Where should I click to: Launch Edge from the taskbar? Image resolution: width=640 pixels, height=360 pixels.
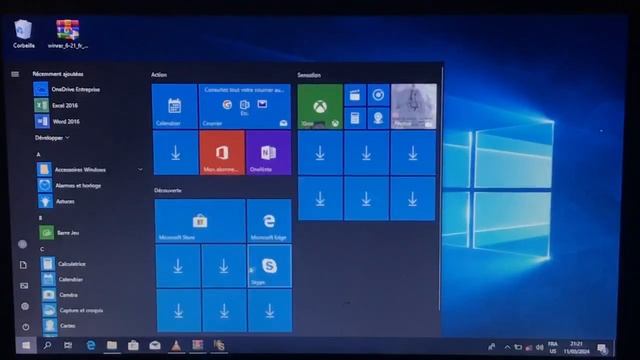click(91, 346)
